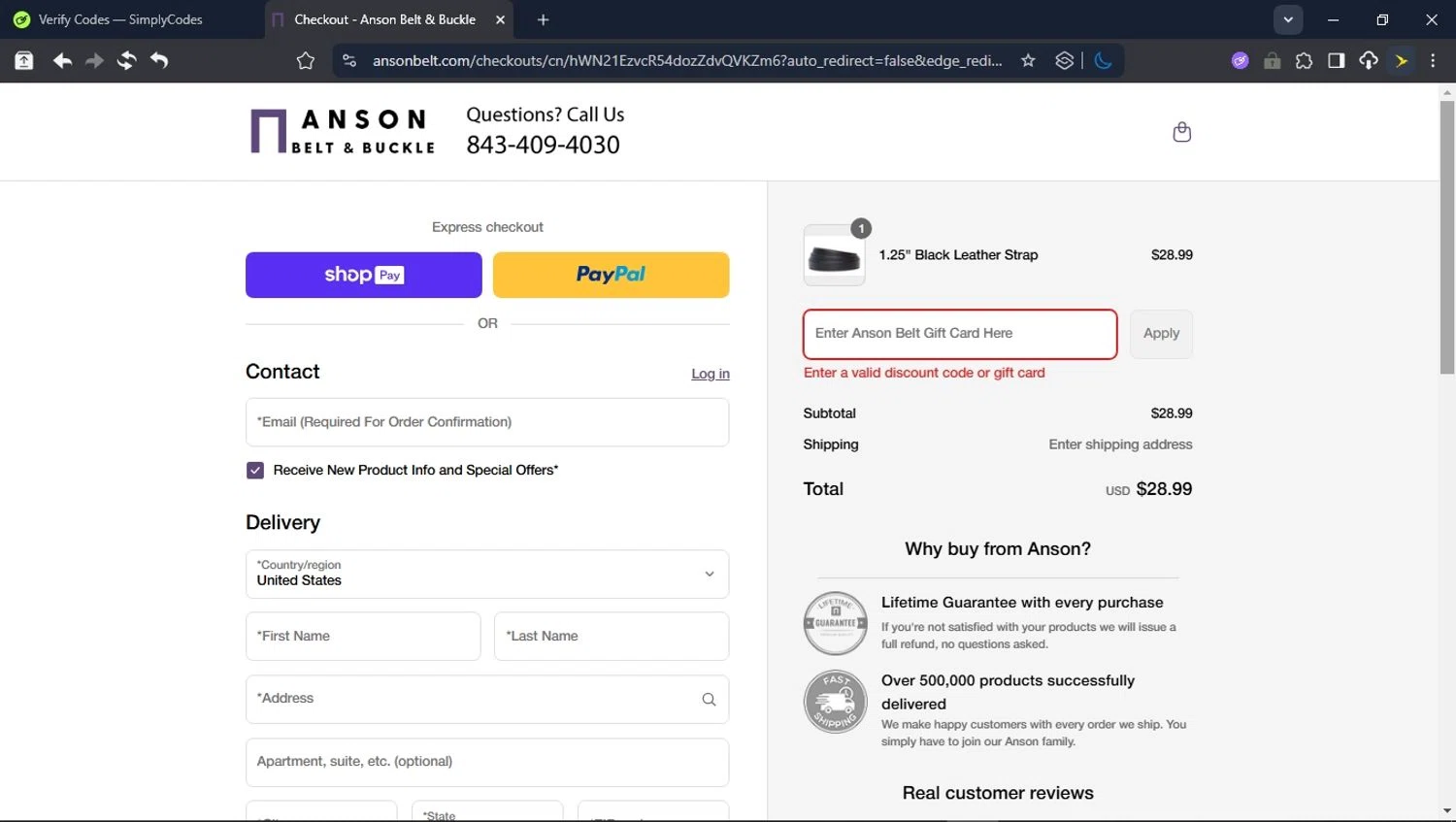
Task: Open the State dropdown field
Action: (x=487, y=811)
